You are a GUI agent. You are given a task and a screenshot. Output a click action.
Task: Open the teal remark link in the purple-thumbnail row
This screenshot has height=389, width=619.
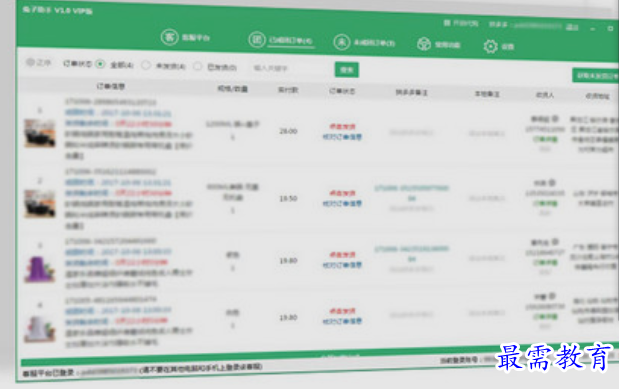(x=412, y=254)
